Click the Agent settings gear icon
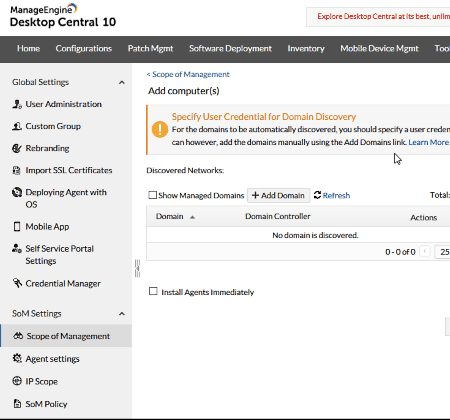450x420 pixels. [17, 358]
